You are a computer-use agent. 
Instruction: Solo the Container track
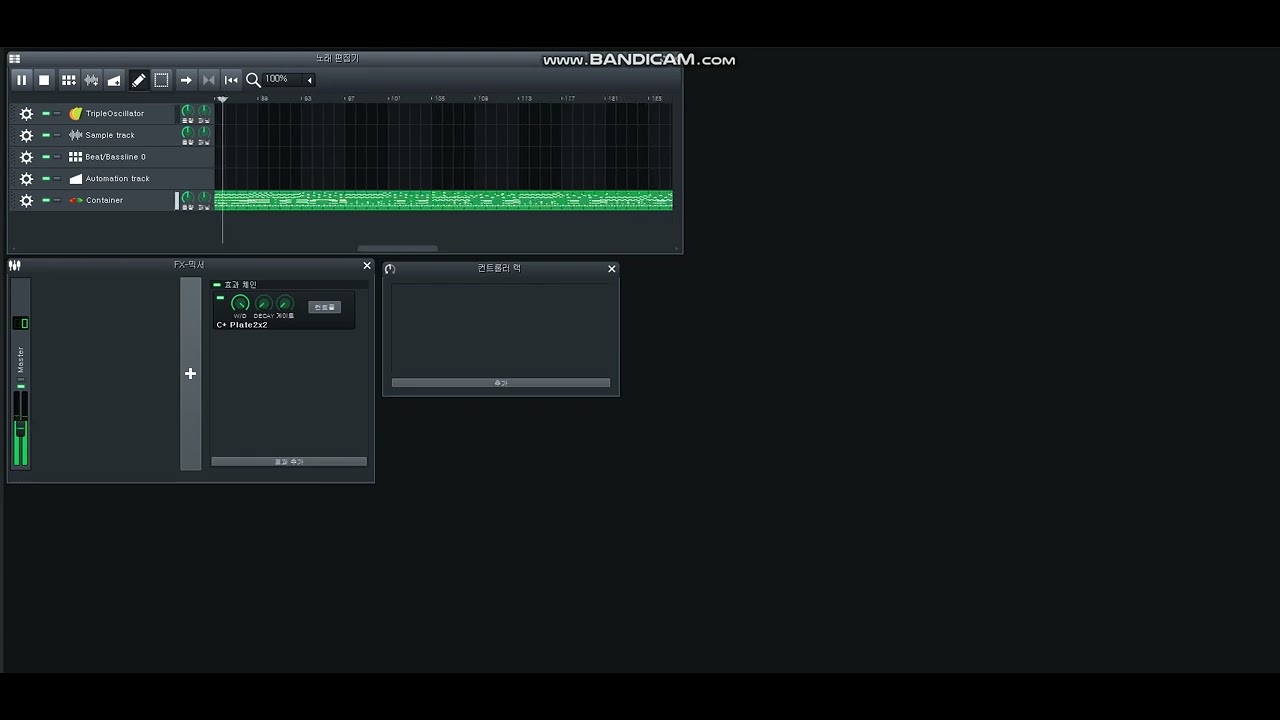click(57, 201)
